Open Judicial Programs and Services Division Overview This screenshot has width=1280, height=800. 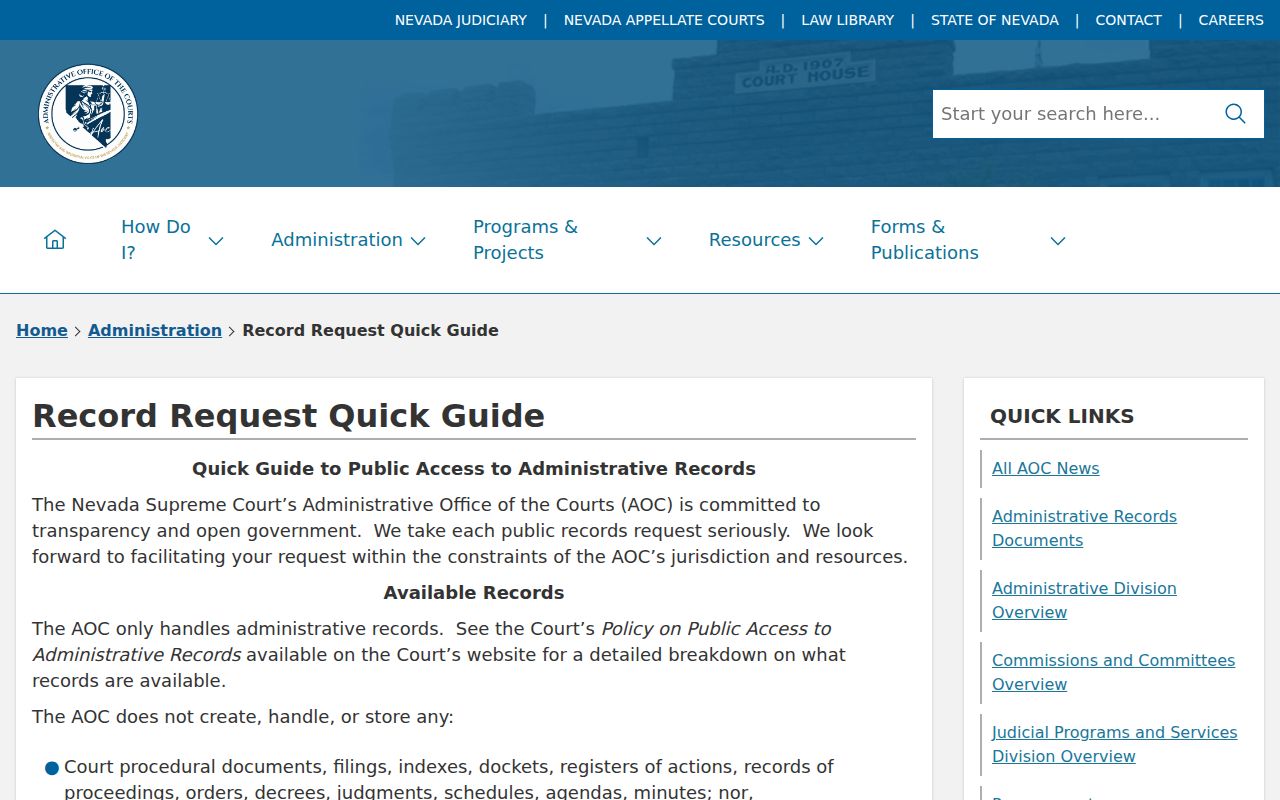point(1114,744)
